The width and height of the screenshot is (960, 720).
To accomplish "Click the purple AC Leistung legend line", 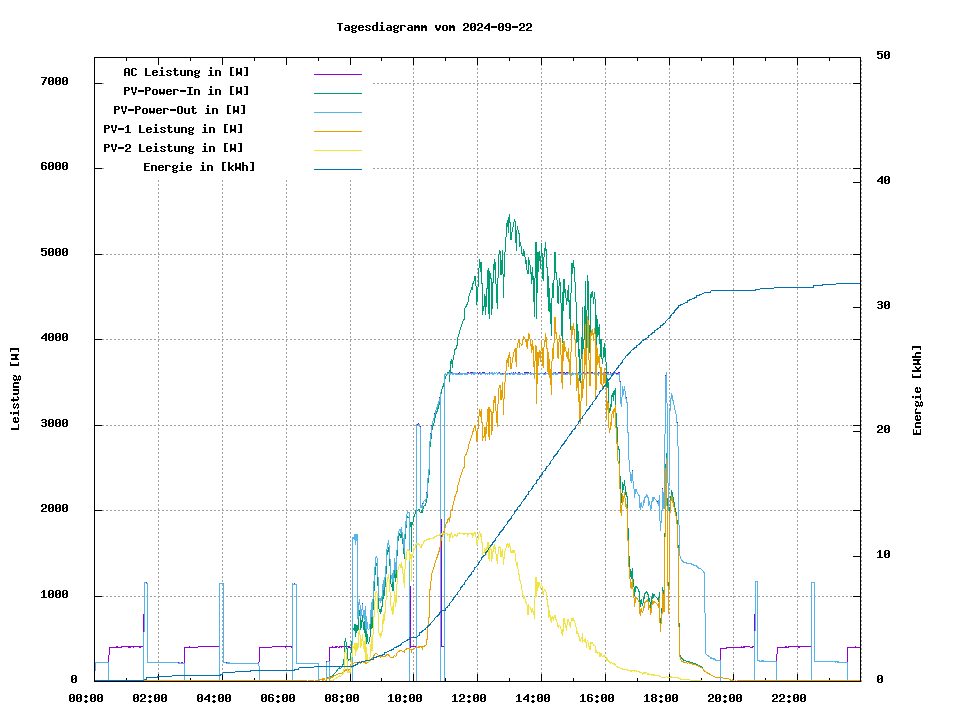I will (x=337, y=74).
